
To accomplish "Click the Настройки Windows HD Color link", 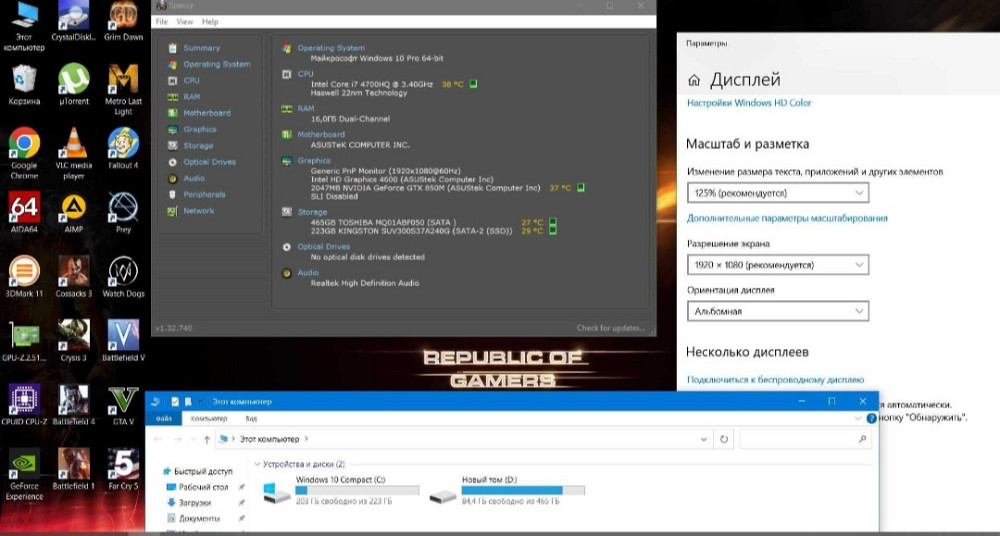I will [749, 103].
